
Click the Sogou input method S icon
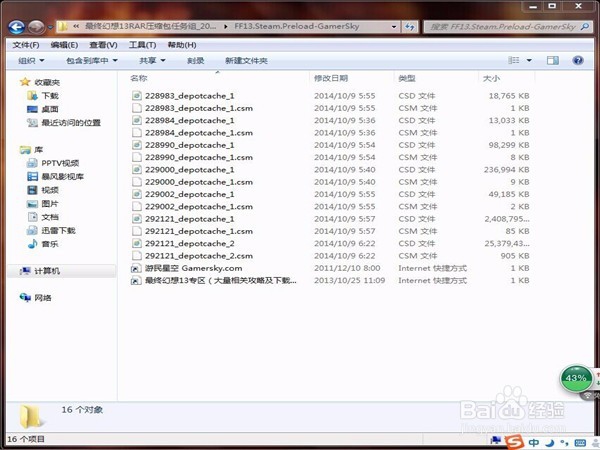514,442
